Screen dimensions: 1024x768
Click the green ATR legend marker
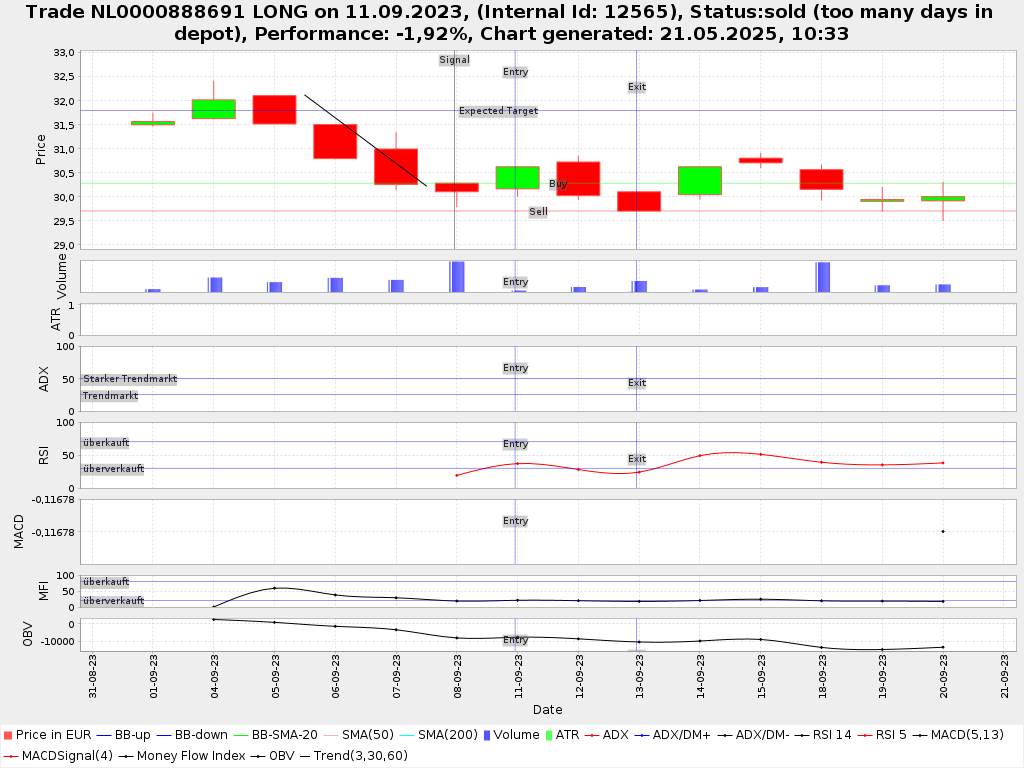(549, 735)
